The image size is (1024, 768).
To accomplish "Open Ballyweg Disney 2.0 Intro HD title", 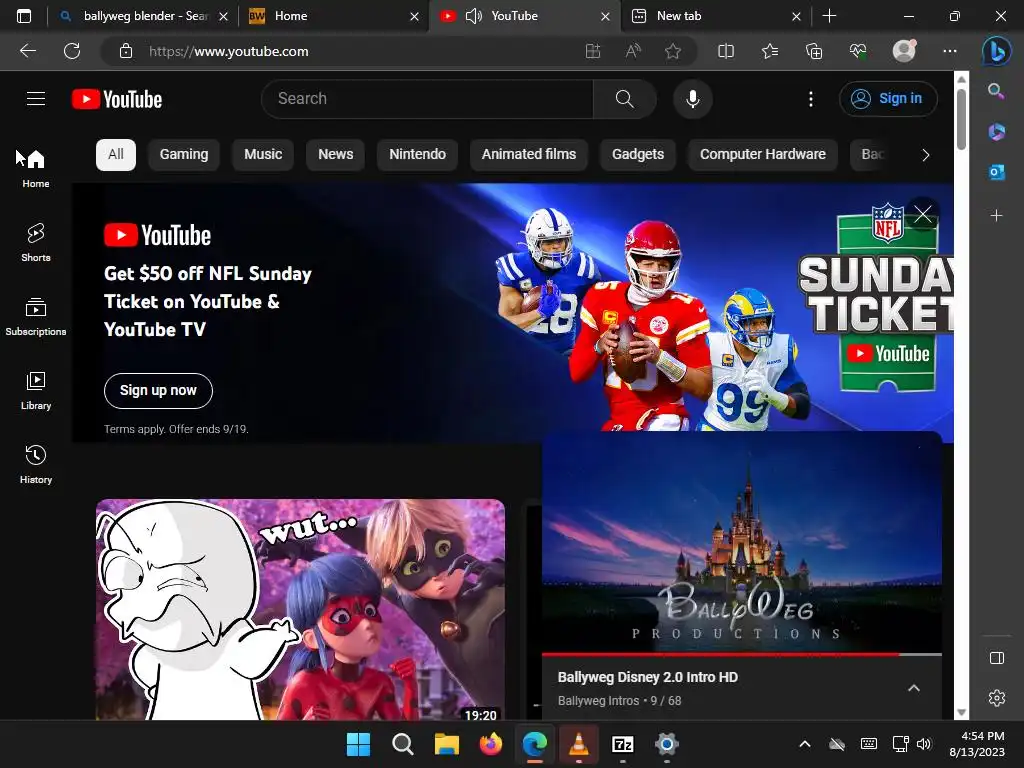I will pyautogui.click(x=647, y=677).
